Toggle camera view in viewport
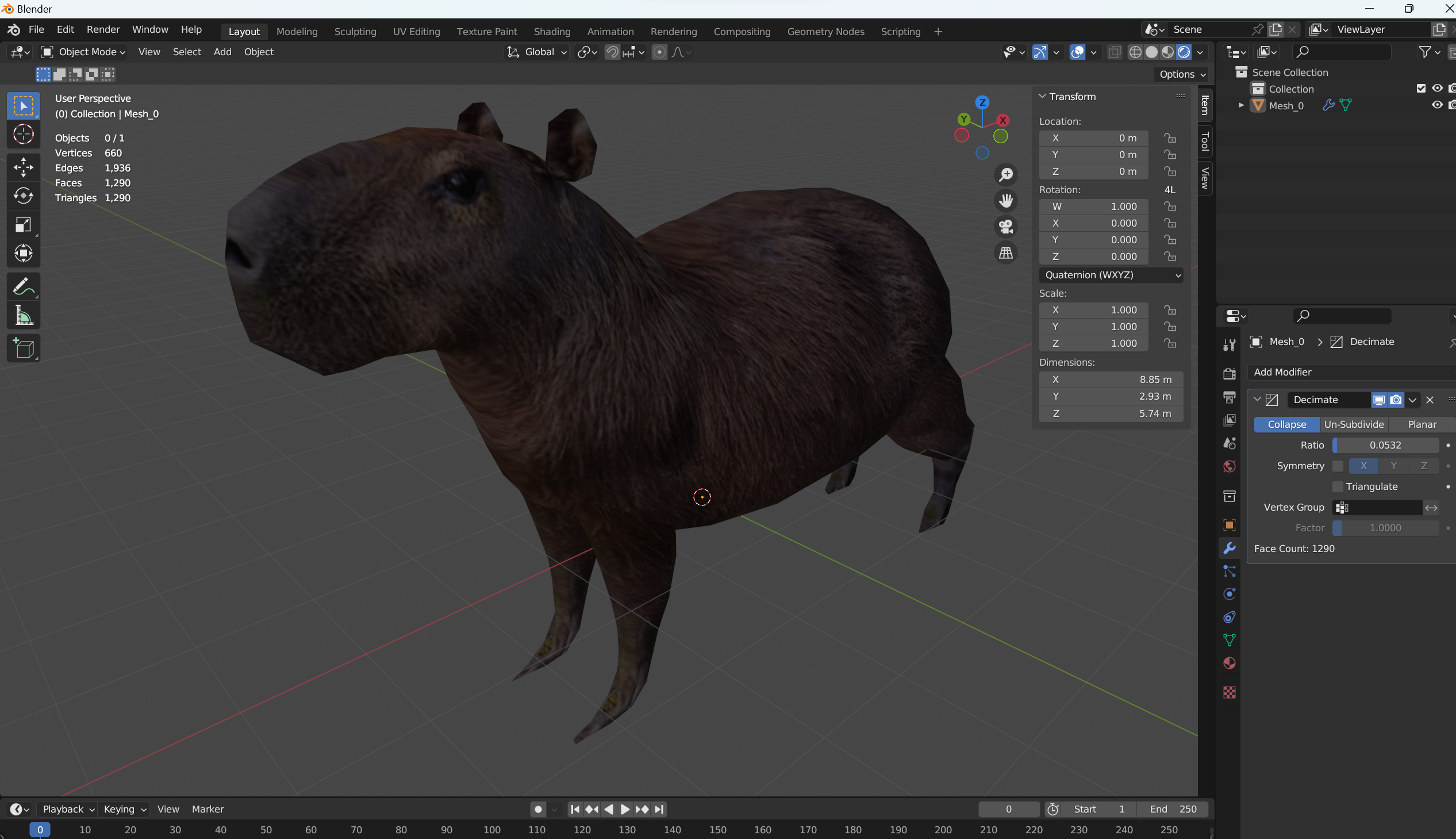This screenshot has height=839, width=1456. (1005, 227)
